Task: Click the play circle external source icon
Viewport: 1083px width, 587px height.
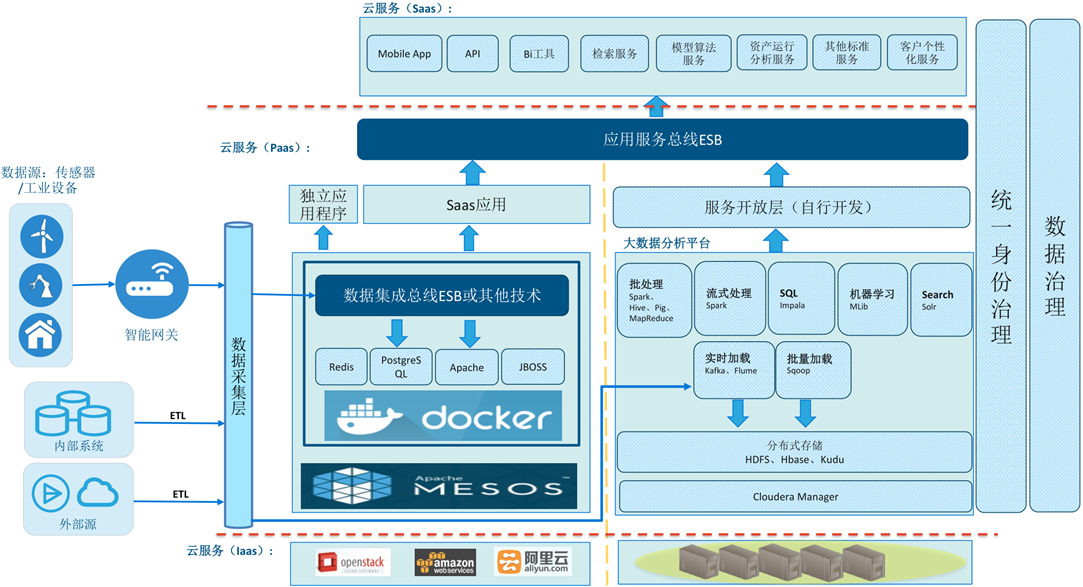Action: [x=50, y=493]
